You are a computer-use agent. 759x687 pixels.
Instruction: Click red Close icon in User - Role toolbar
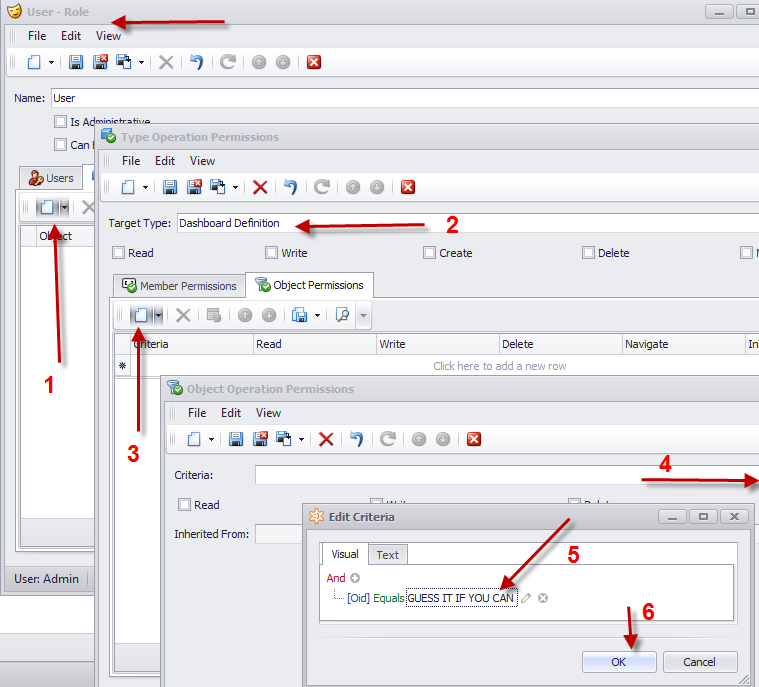click(x=314, y=62)
